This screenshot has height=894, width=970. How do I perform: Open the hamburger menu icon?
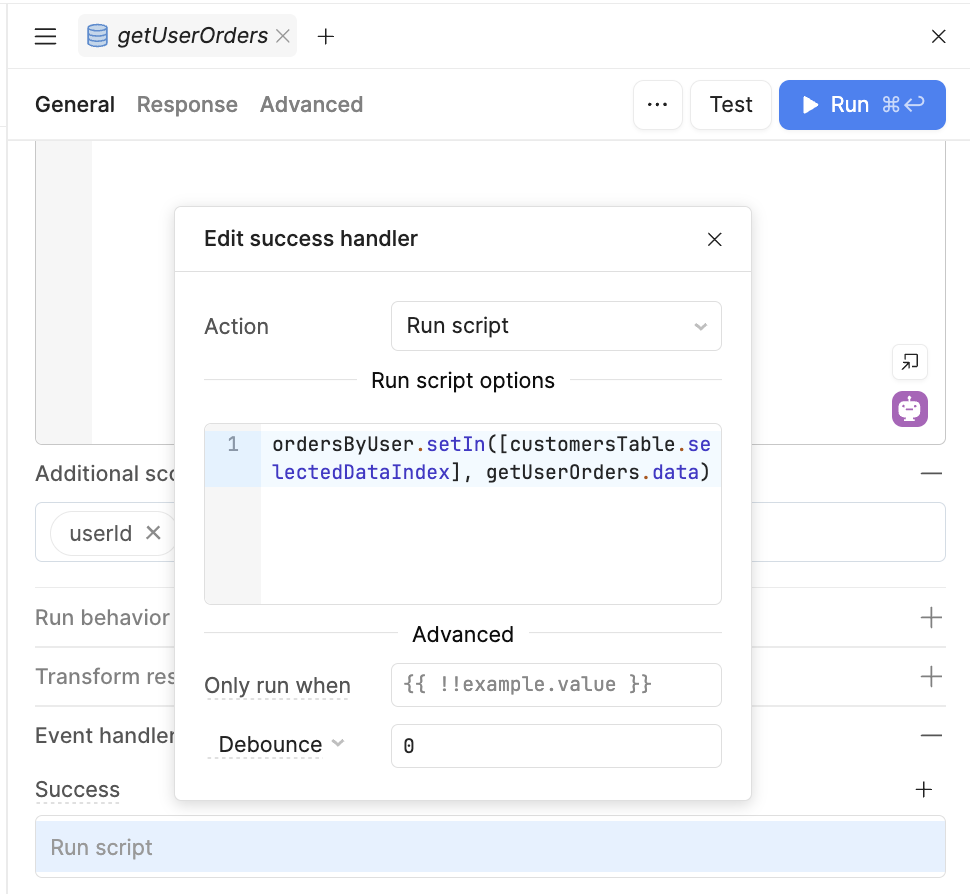coord(45,37)
